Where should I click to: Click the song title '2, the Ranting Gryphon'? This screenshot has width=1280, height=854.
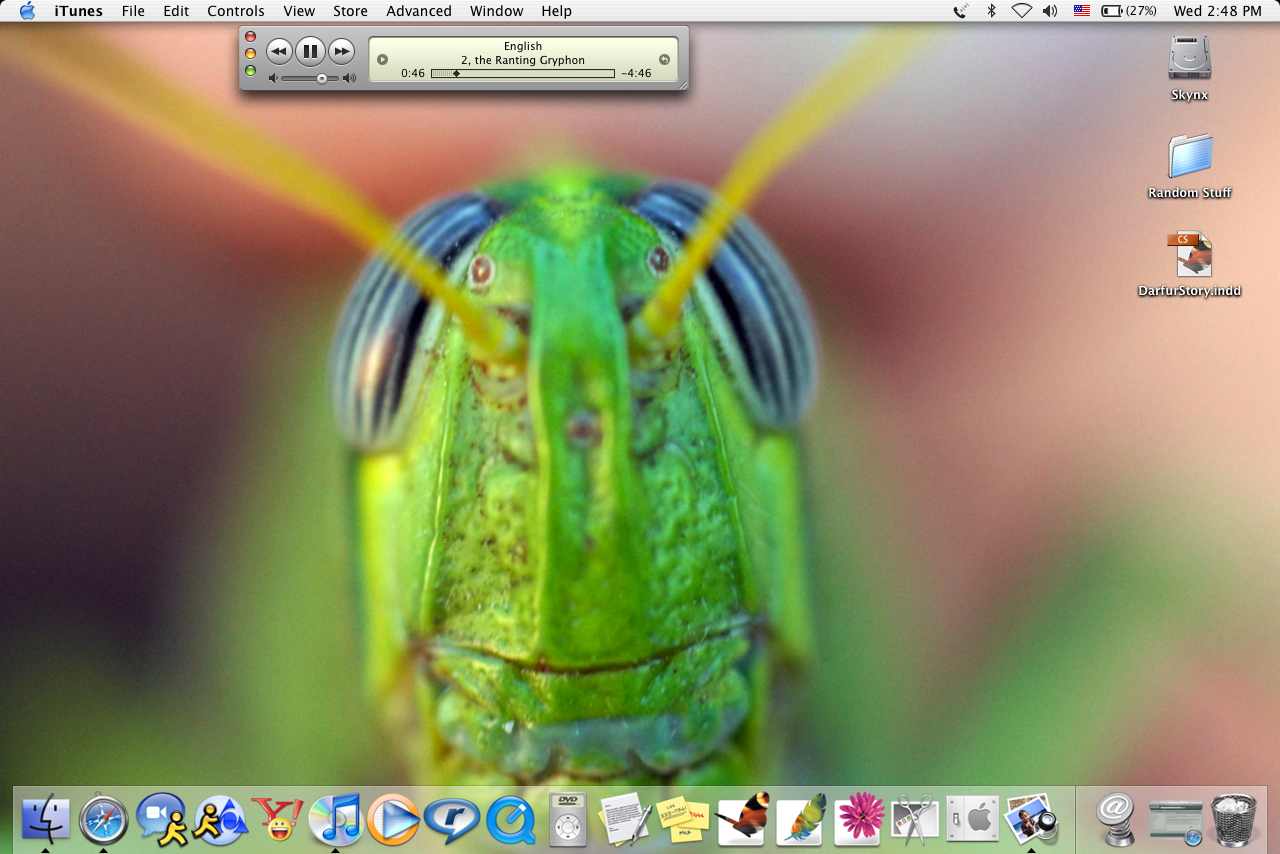523,60
